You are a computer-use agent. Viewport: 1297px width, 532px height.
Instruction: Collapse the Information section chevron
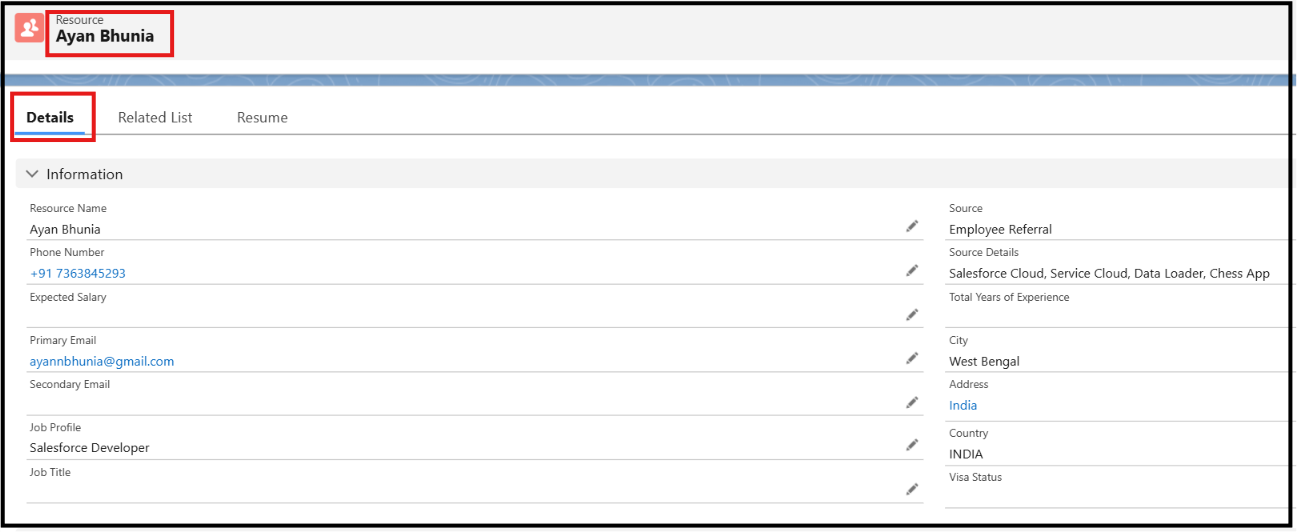pyautogui.click(x=32, y=174)
